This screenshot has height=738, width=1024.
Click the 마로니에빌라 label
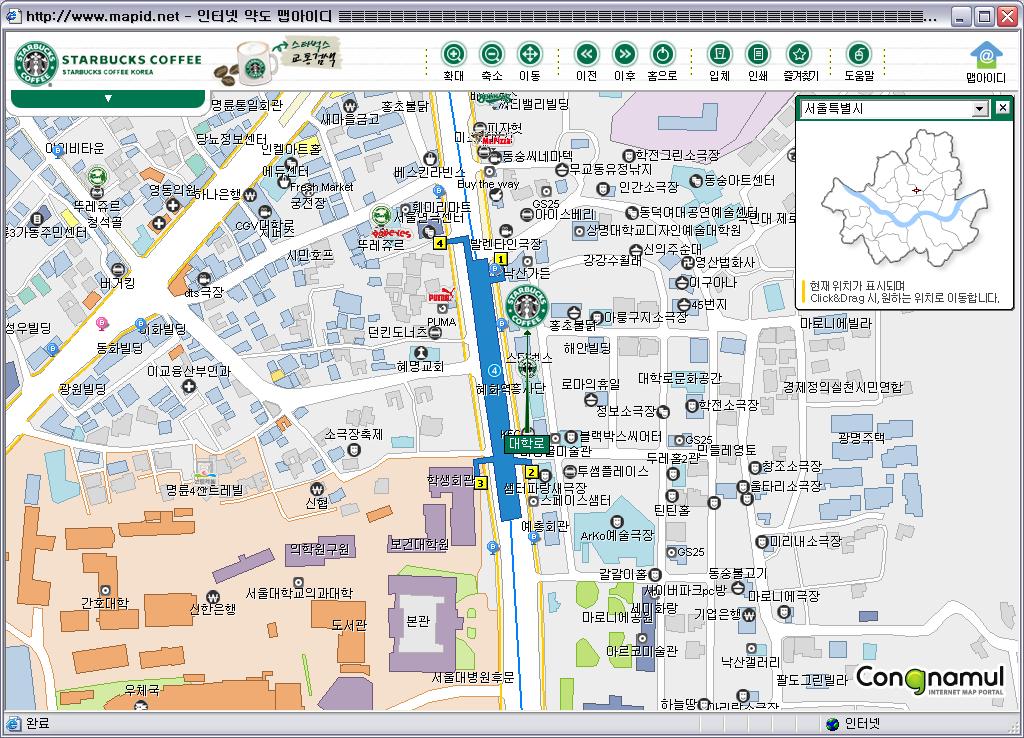(837, 323)
